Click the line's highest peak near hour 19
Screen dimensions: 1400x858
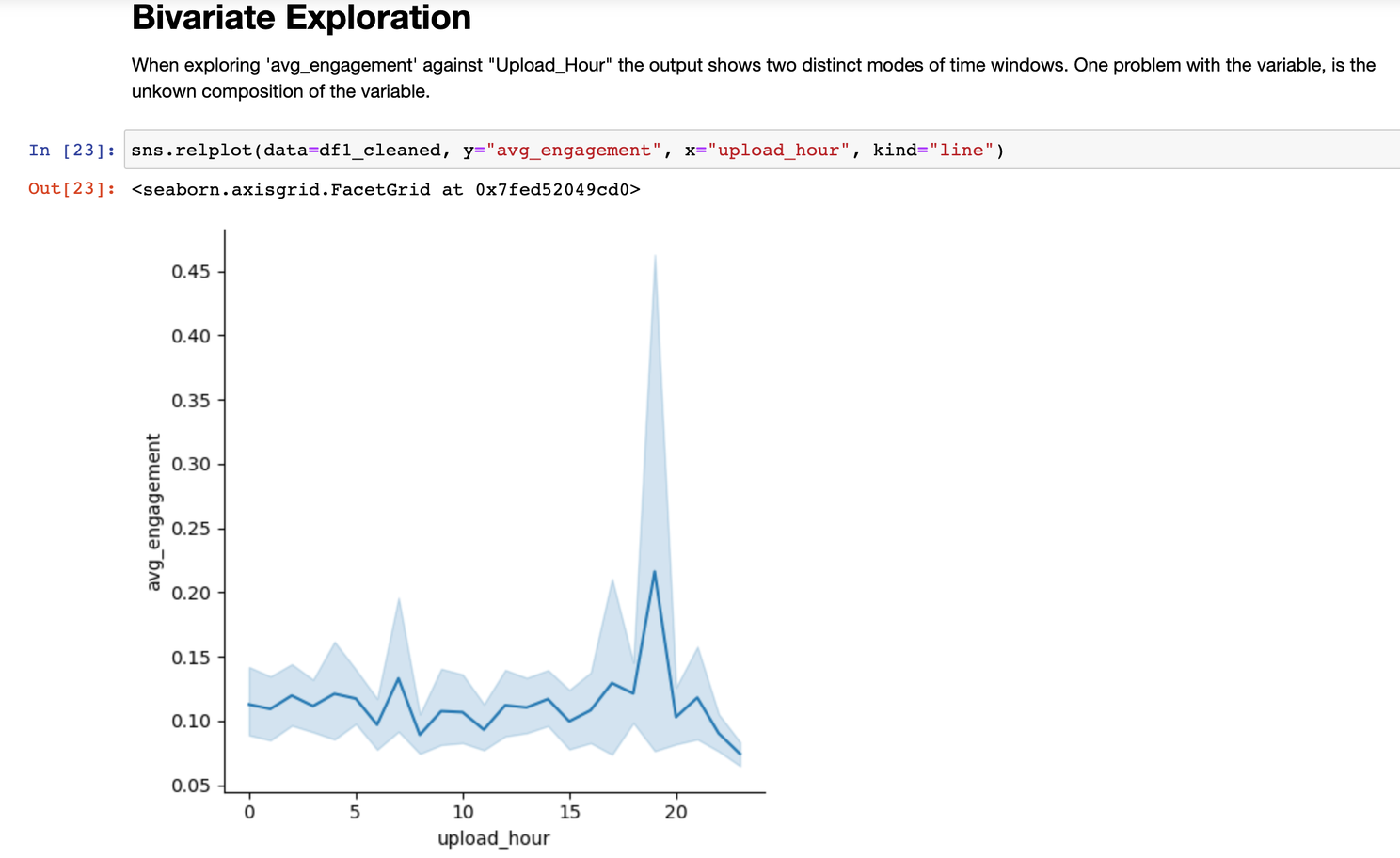pos(655,572)
